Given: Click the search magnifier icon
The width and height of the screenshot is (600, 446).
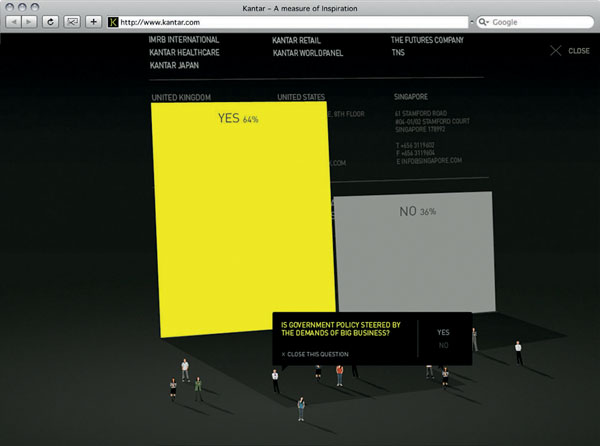Looking at the screenshot, I should [483, 21].
